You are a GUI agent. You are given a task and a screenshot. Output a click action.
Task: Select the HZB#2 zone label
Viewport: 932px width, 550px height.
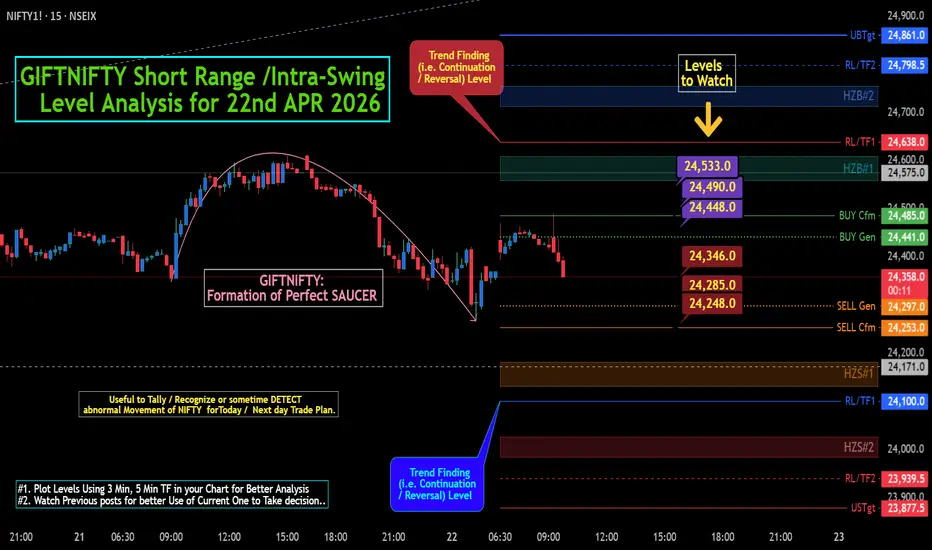pyautogui.click(x=858, y=96)
